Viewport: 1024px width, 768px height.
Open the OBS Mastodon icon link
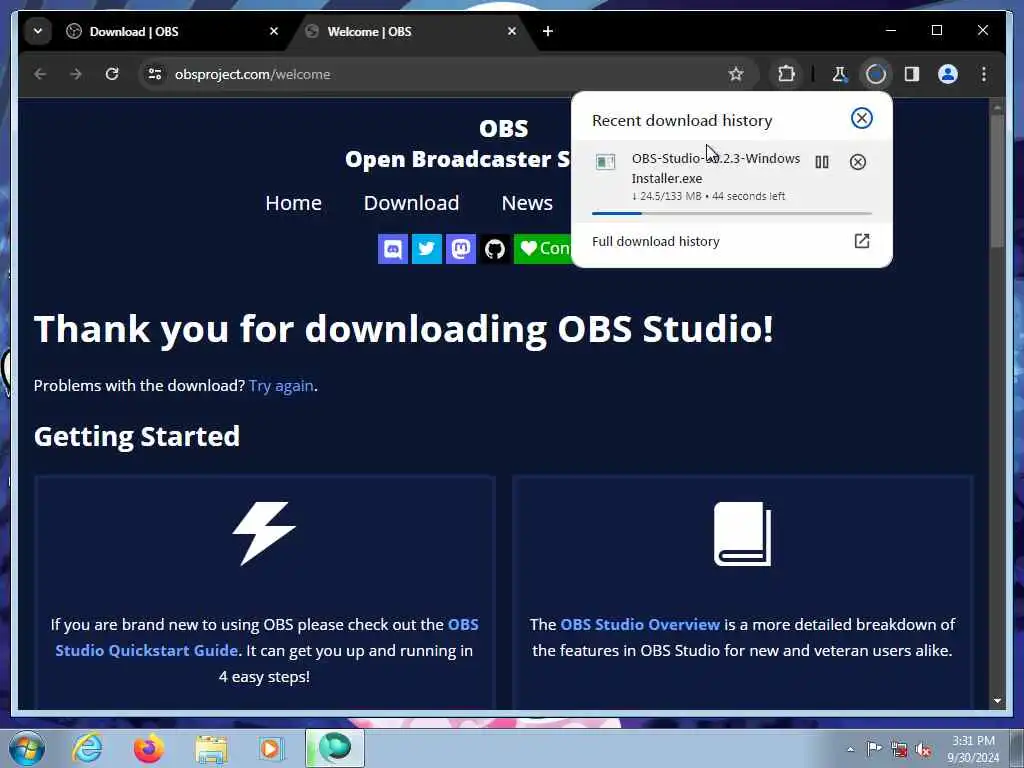click(x=461, y=249)
